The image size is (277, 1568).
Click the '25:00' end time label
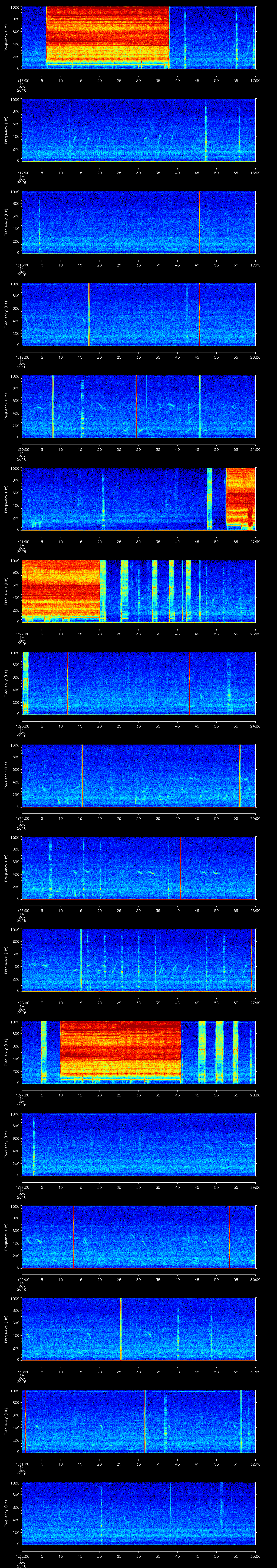255,818
